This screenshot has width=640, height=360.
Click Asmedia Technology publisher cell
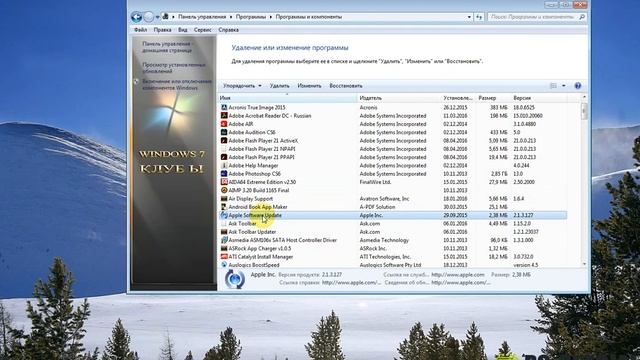pyautogui.click(x=384, y=240)
